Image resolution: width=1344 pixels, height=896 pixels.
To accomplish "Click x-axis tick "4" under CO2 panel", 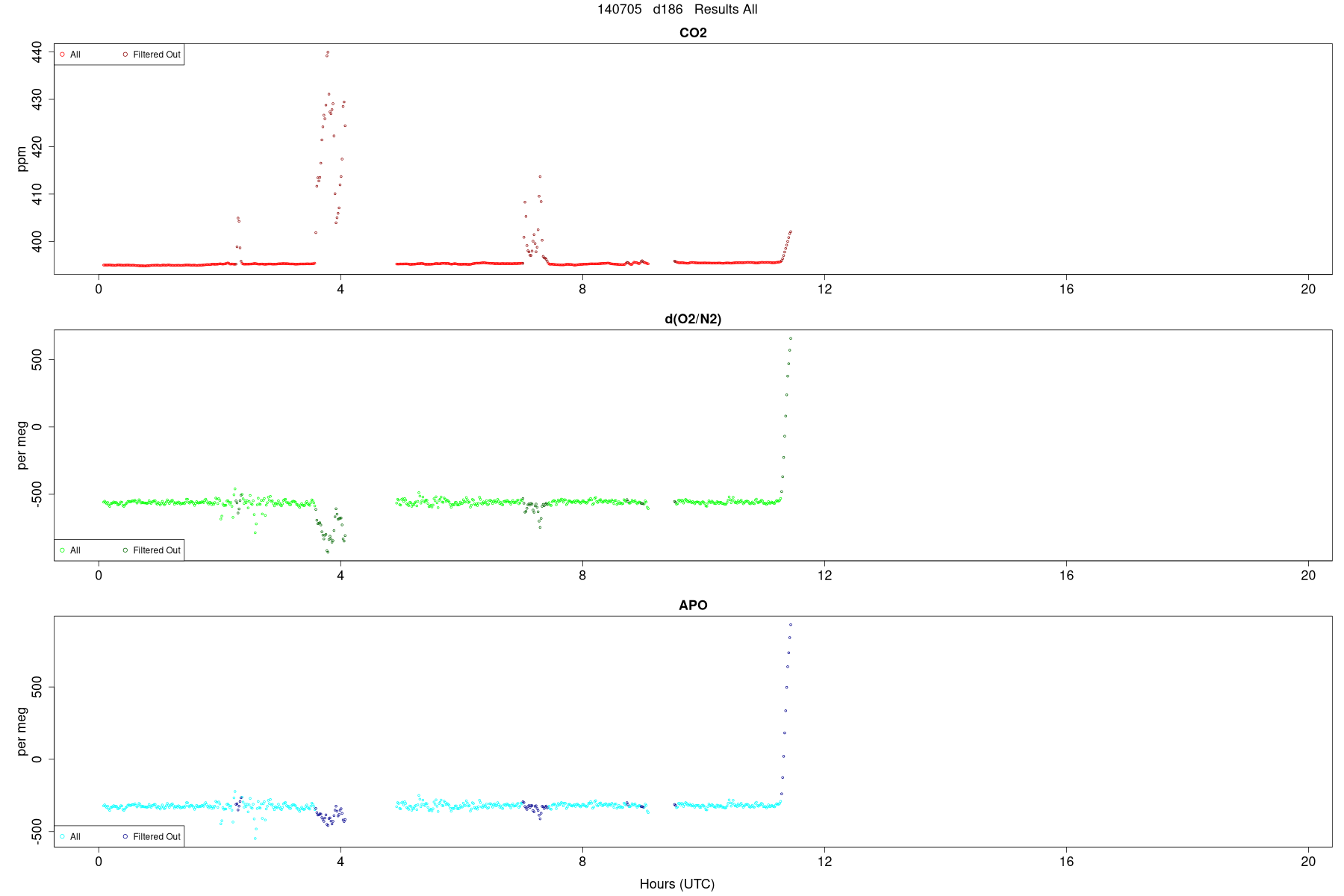I will [x=340, y=290].
